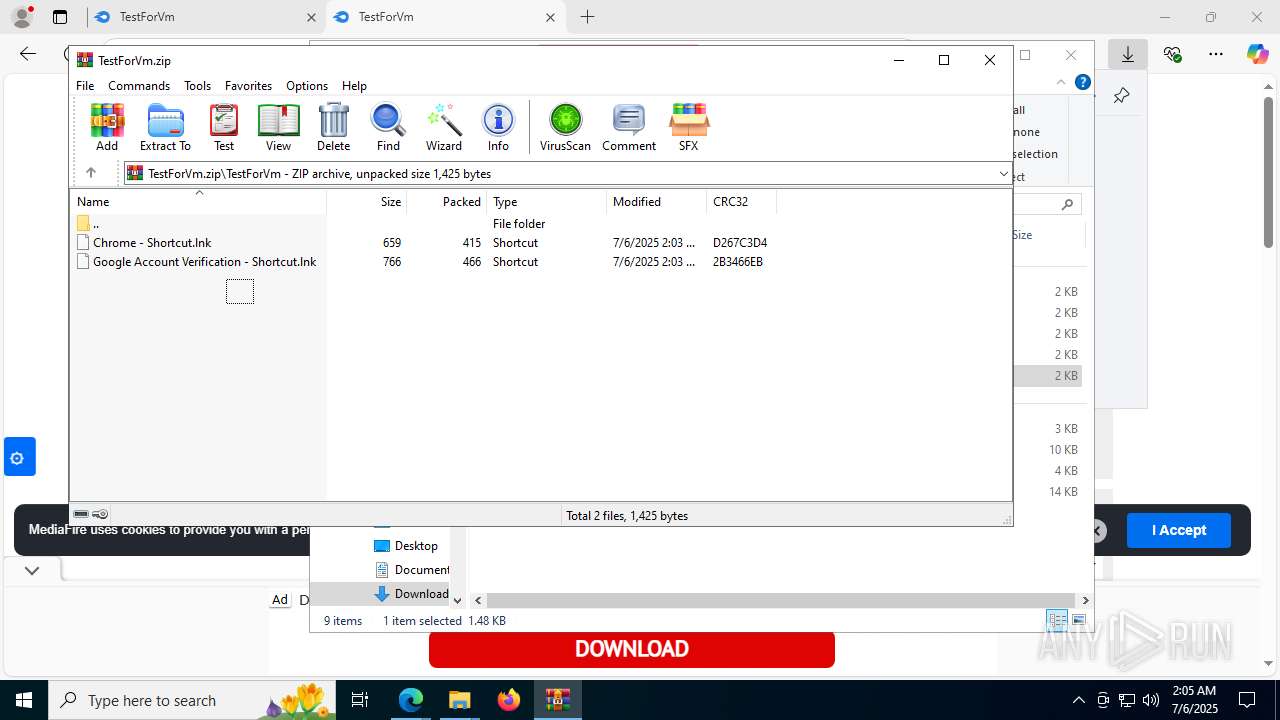Viewport: 1280px width, 720px height.
Task: Show hidden system tray icons
Action: 1078,700
